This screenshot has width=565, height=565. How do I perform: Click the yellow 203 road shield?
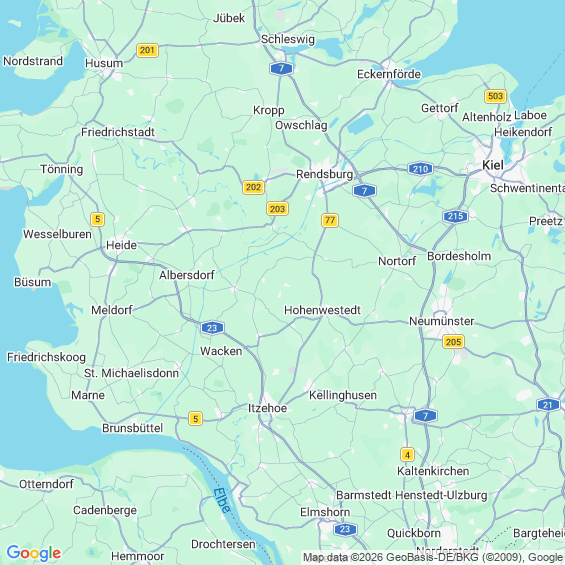click(277, 209)
